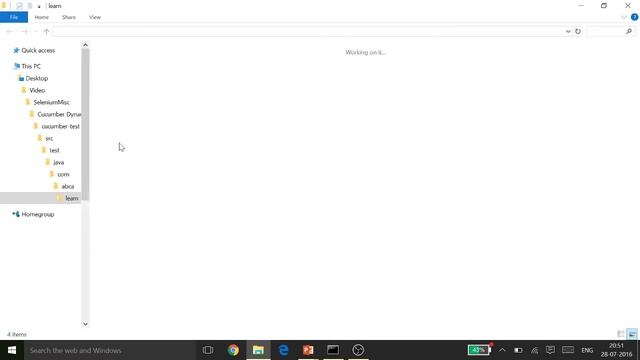Screen dimensions: 640x360
Task: Open Action Center notifications icon
Action: tap(550, 350)
